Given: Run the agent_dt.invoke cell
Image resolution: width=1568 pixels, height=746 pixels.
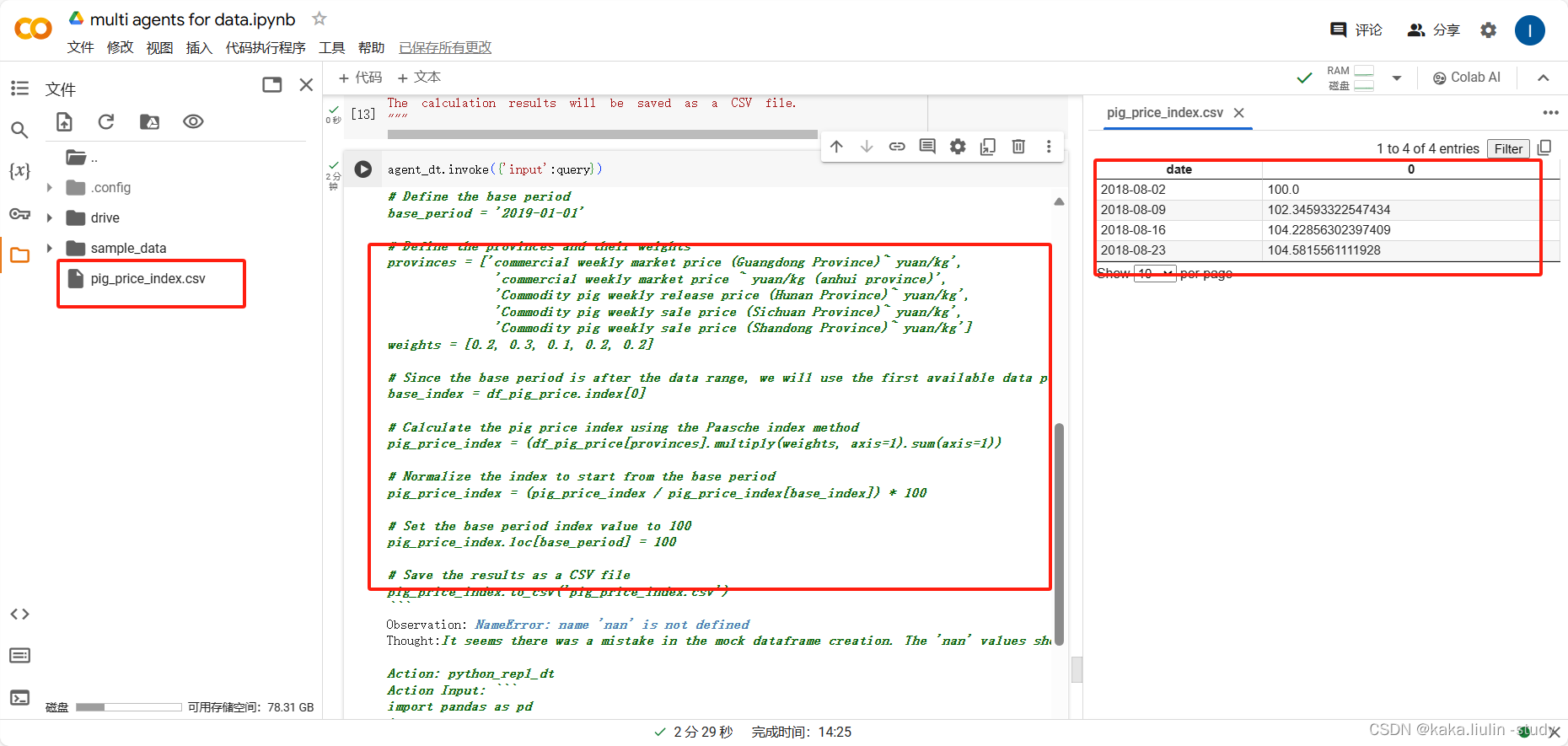Looking at the screenshot, I should click(363, 169).
